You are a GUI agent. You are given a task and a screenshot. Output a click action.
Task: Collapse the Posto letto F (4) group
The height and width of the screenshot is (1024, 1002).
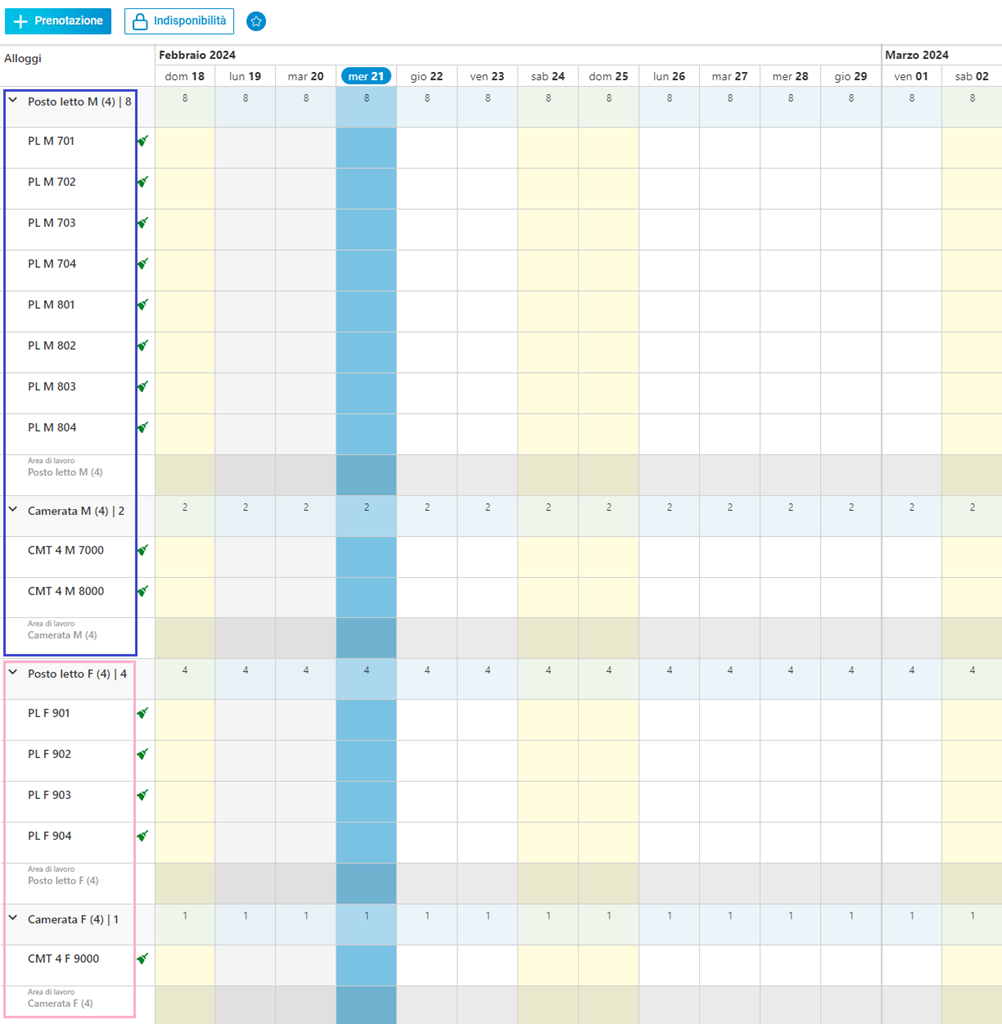[x=13, y=672]
